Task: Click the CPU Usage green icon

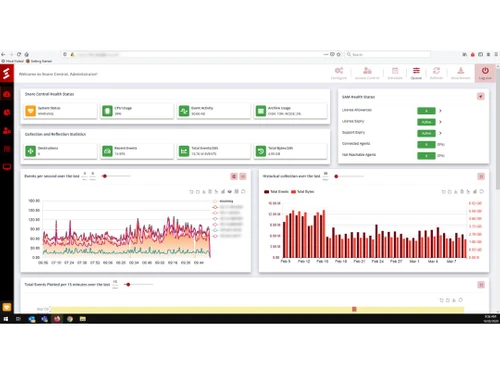Action: [x=107, y=111]
